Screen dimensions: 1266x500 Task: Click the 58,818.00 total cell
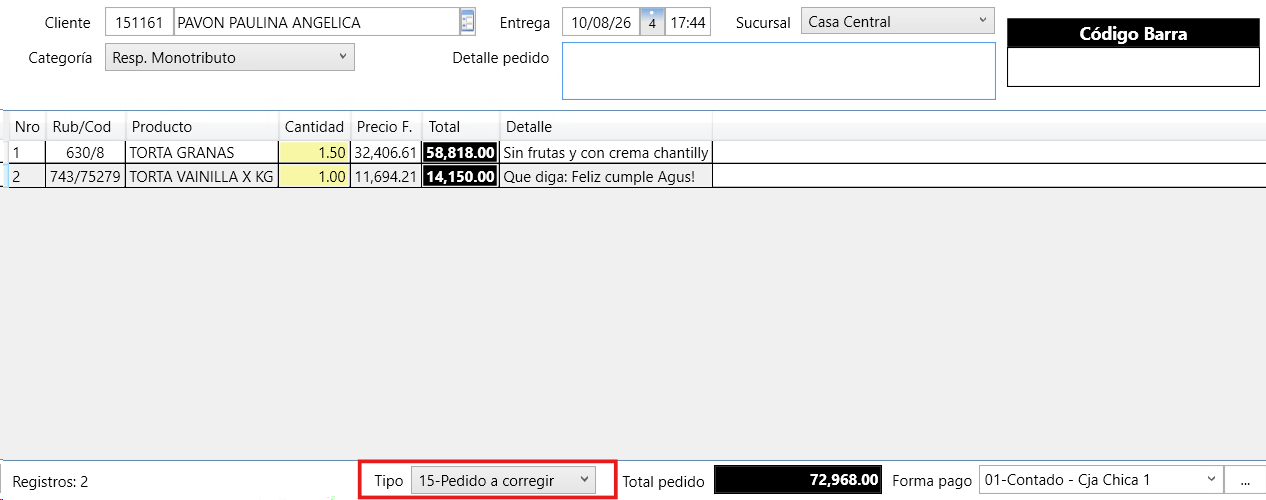click(460, 153)
